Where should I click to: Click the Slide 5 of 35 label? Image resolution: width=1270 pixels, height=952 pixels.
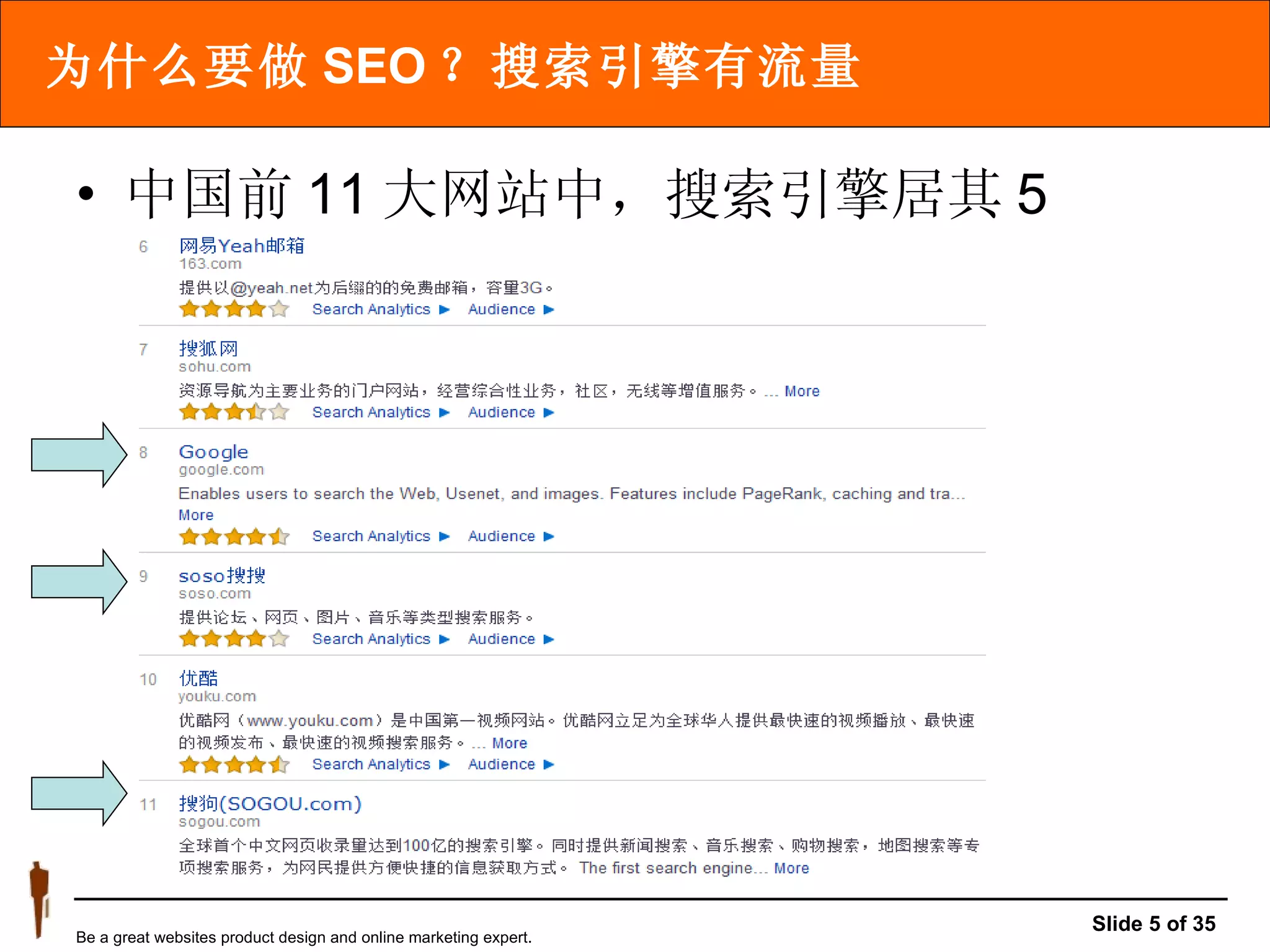point(1153,923)
